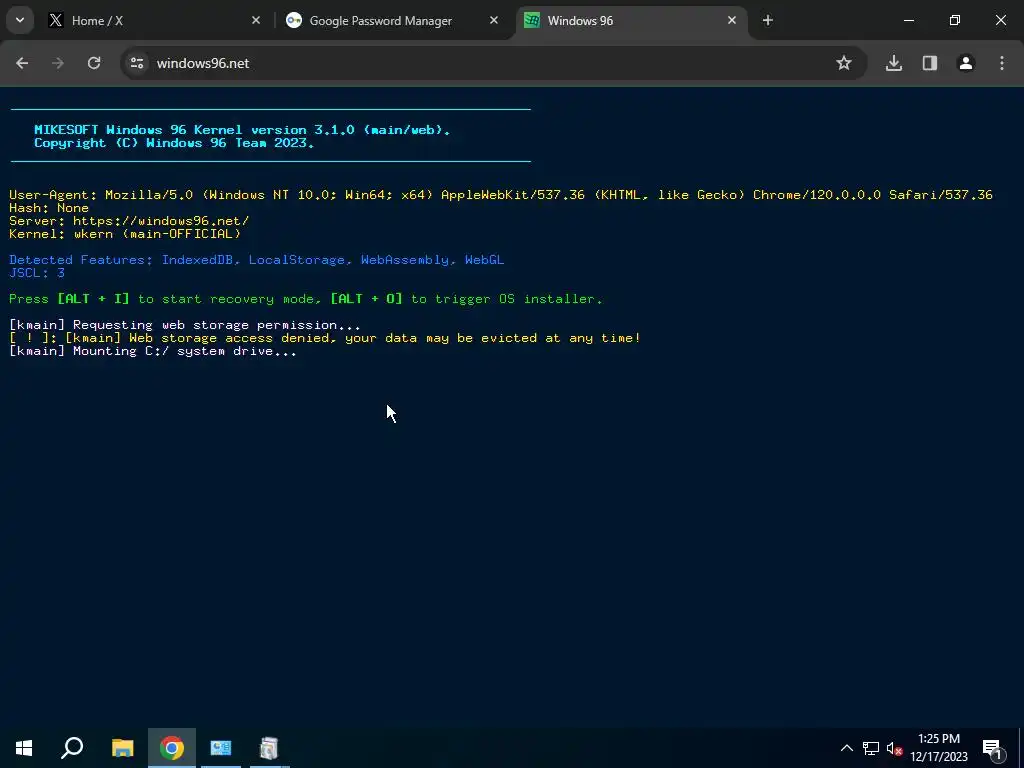The image size is (1024, 768).
Task: Open Chrome downloads
Action: [x=894, y=63]
